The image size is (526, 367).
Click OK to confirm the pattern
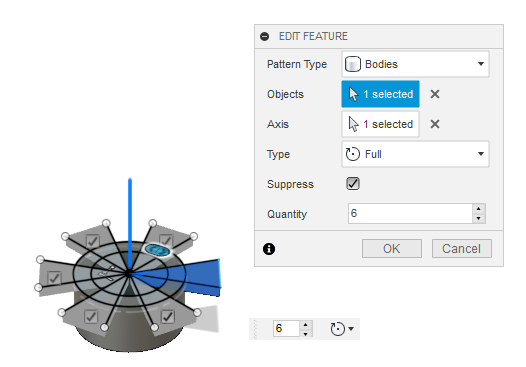click(x=392, y=249)
